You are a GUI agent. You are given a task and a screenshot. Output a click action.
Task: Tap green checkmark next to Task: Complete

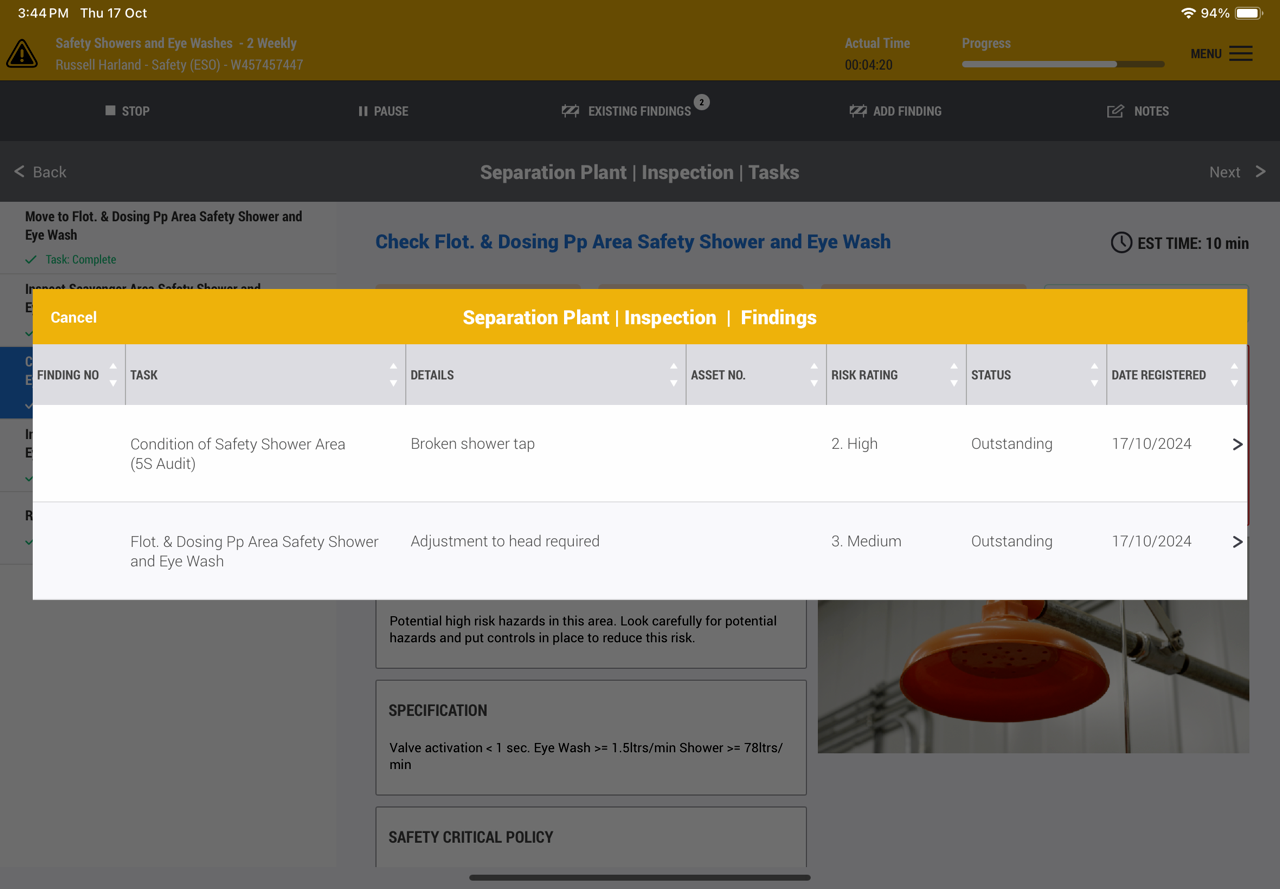pos(31,260)
